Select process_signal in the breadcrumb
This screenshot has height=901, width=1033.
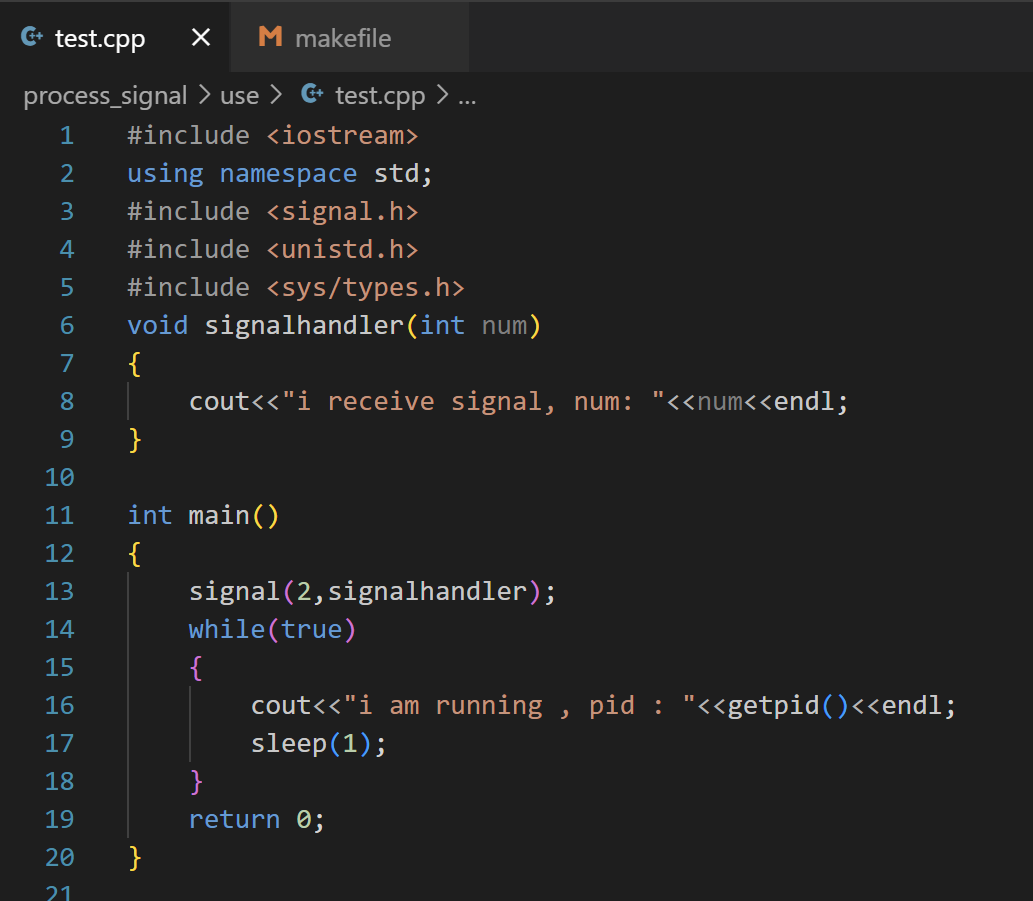point(105,96)
